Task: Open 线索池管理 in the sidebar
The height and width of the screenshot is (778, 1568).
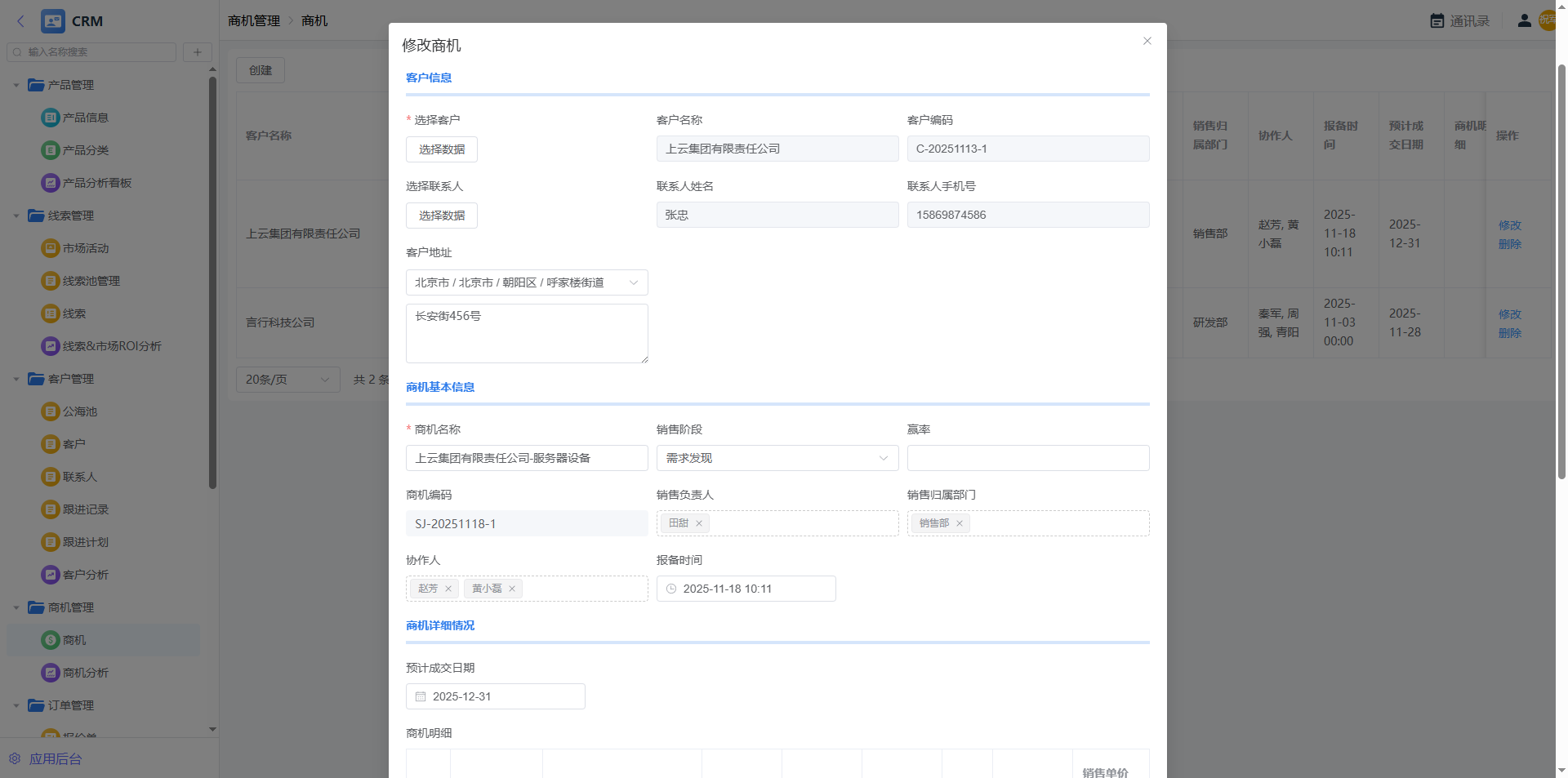Action: (x=91, y=281)
